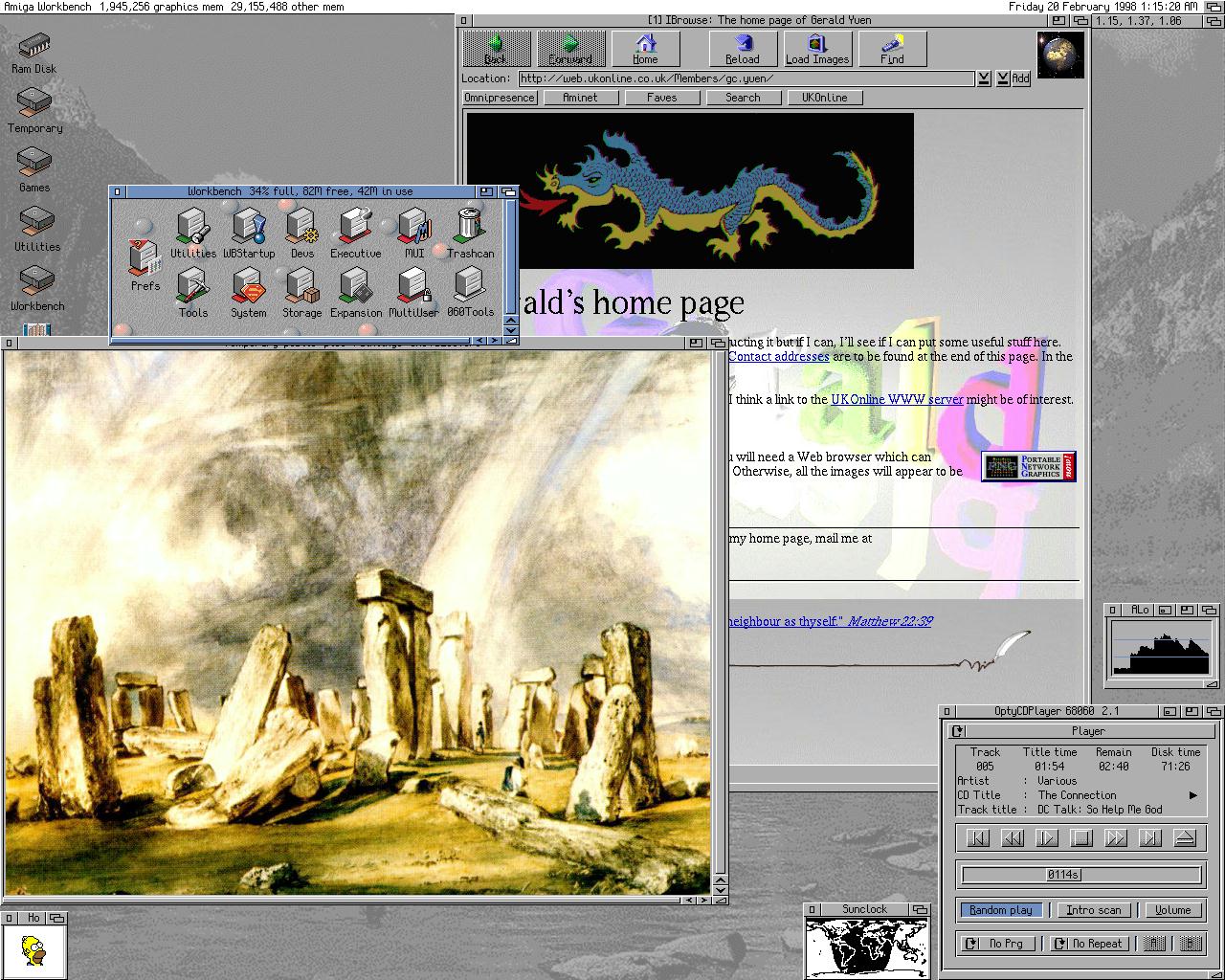
Task: Open the Omnipresence fastlink
Action: click(500, 98)
